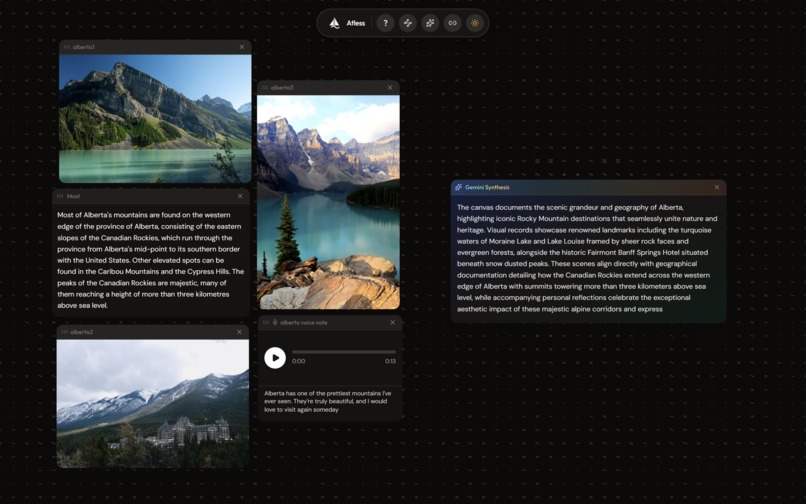The width and height of the screenshot is (806, 504).
Task: Click the alberta voice note title
Action: [x=303, y=322]
